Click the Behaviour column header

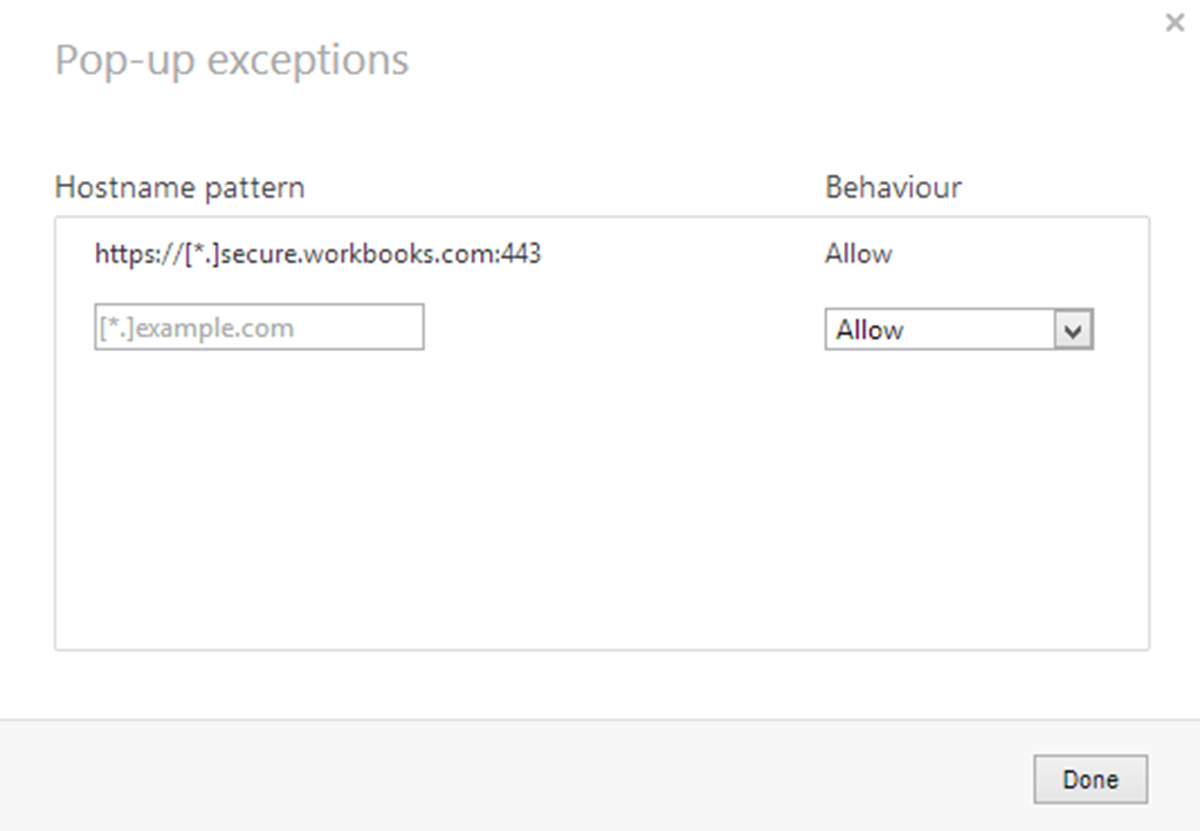click(893, 187)
